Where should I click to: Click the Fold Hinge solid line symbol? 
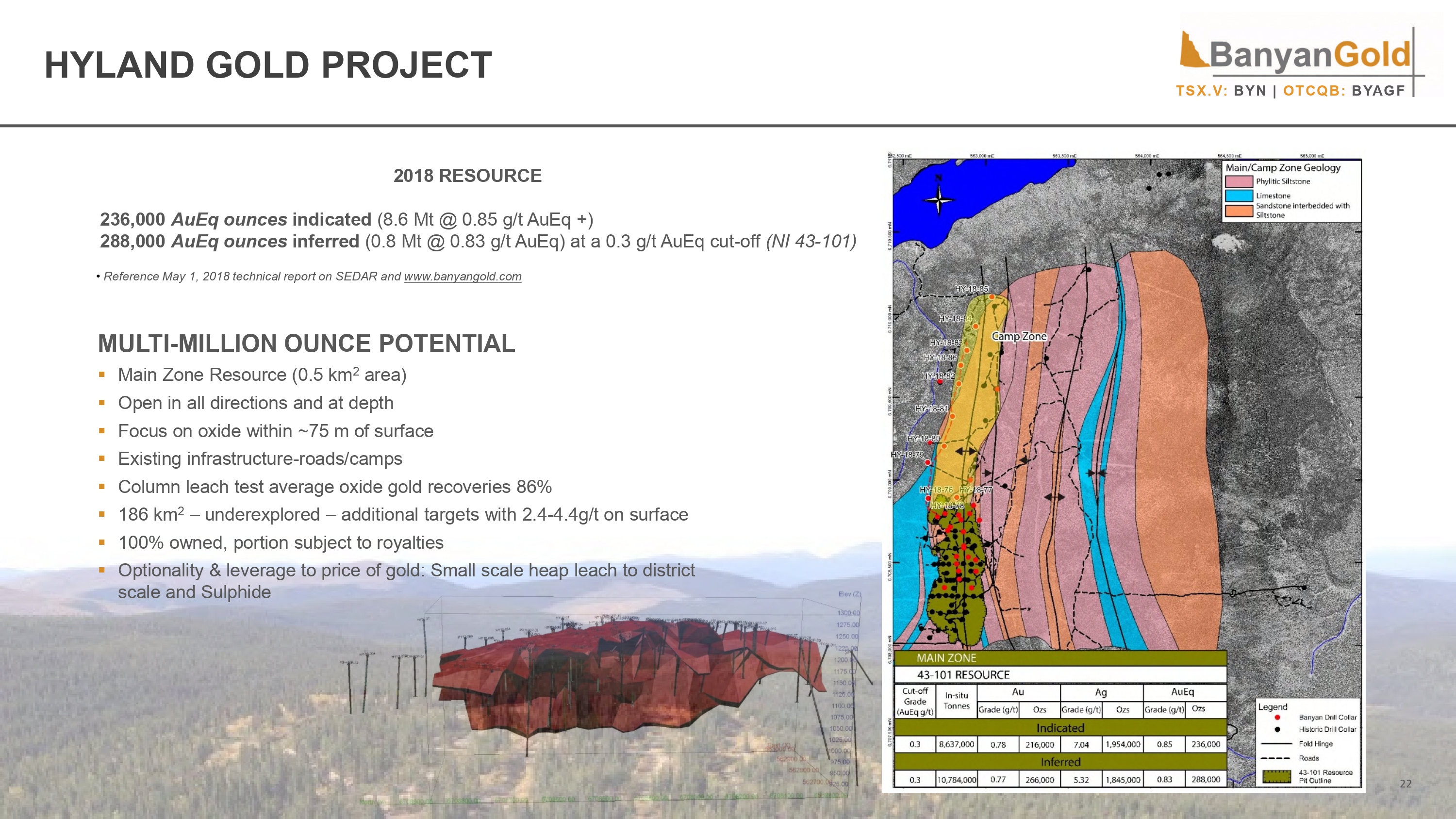(1276, 744)
